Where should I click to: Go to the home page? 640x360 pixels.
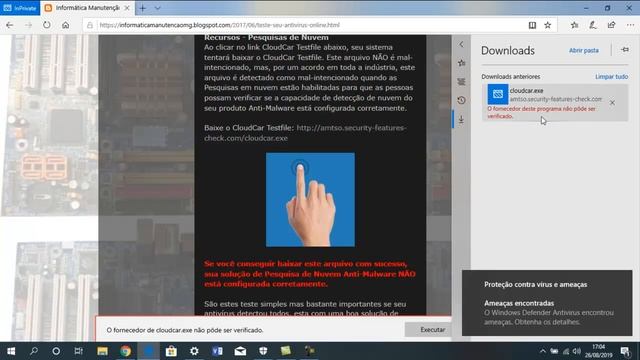pos(65,25)
